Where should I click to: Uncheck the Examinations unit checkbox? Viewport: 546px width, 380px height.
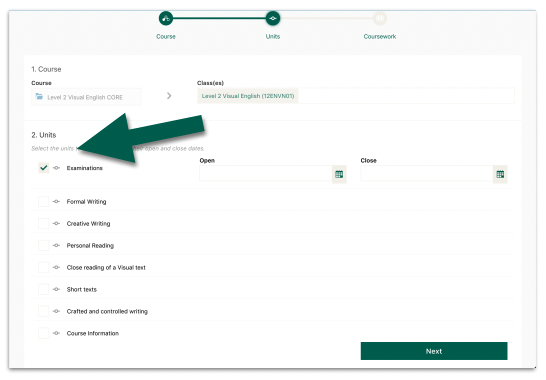44,168
